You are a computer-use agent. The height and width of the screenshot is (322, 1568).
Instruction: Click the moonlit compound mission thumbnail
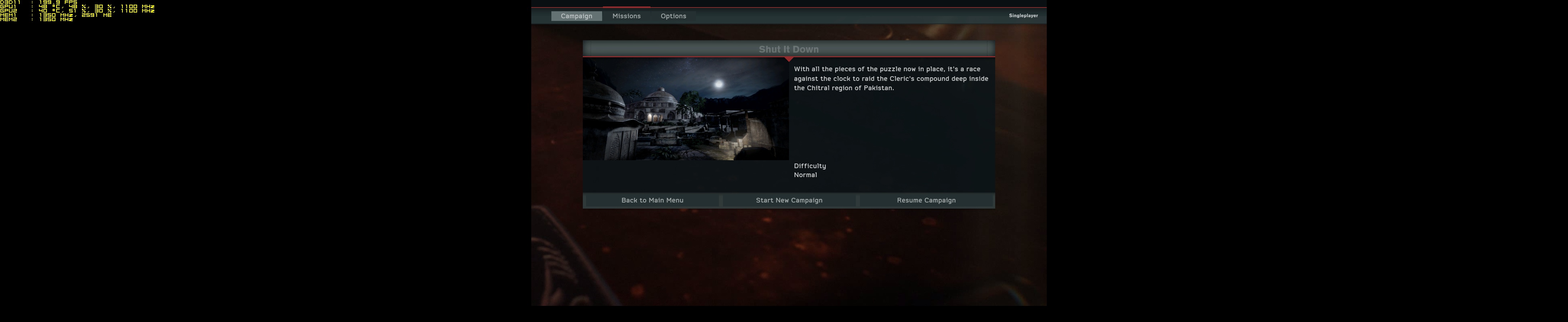[x=686, y=109]
